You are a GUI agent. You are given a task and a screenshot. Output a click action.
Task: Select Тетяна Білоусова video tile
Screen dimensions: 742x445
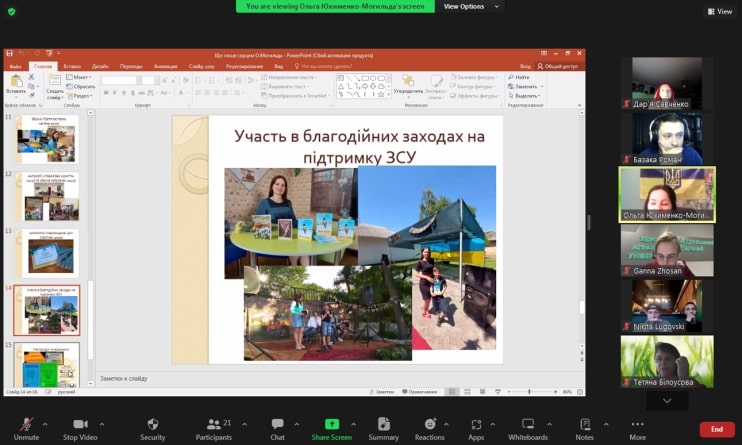(667, 362)
